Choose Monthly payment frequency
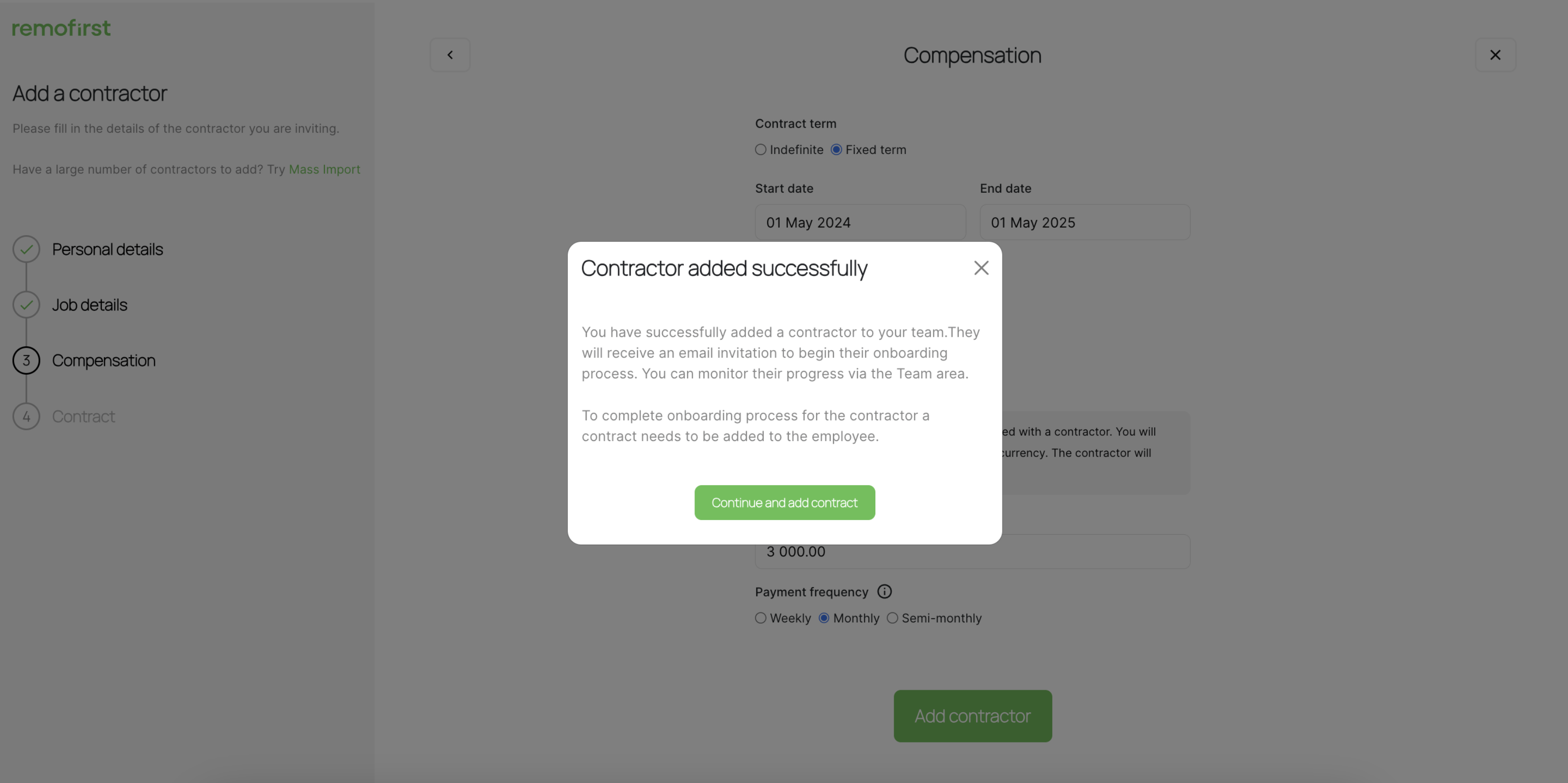Image resolution: width=1568 pixels, height=783 pixels. [824, 618]
